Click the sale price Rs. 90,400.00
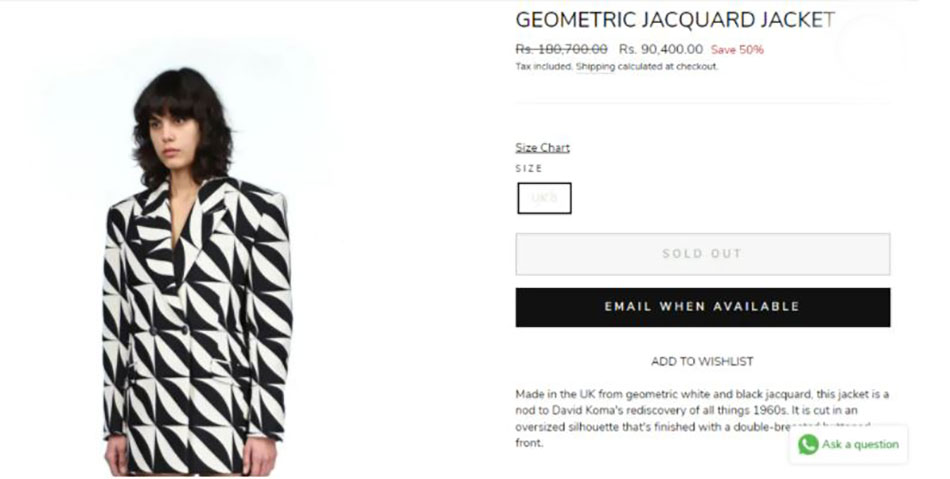The height and width of the screenshot is (479, 950). (661, 49)
